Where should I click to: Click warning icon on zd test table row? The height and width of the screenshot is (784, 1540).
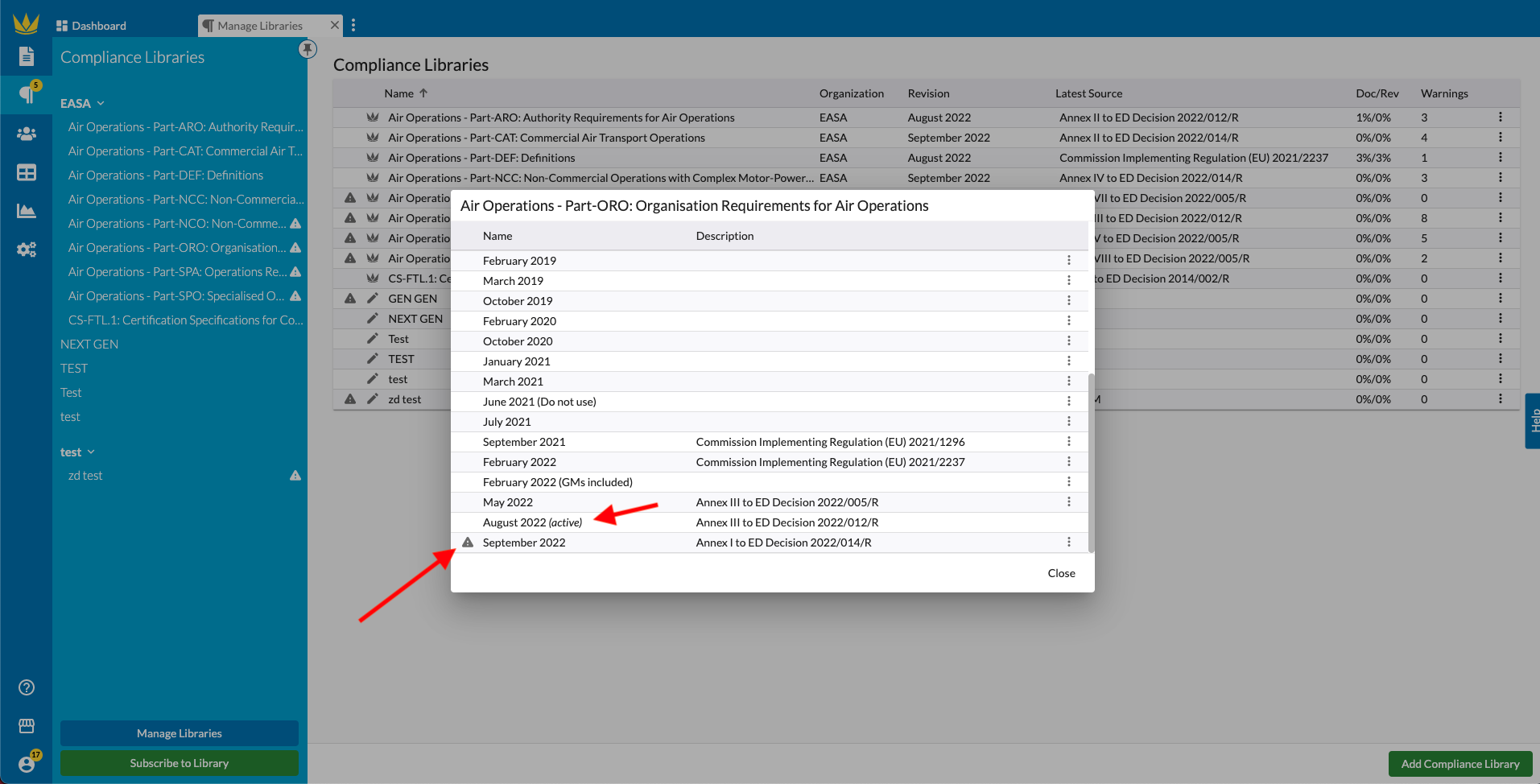(x=350, y=398)
